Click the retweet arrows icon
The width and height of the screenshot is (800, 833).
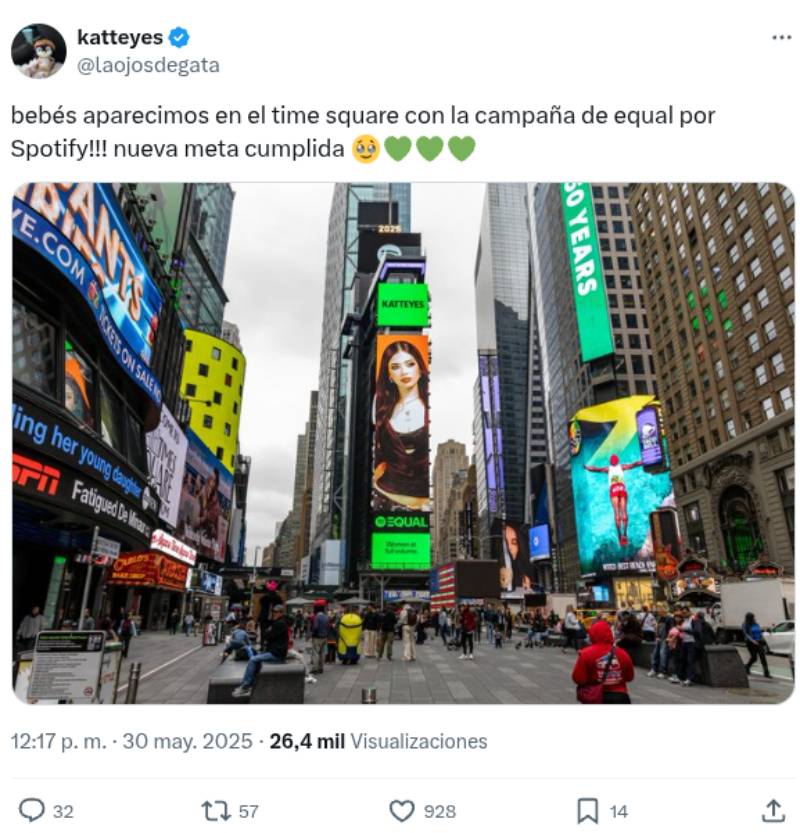216,811
